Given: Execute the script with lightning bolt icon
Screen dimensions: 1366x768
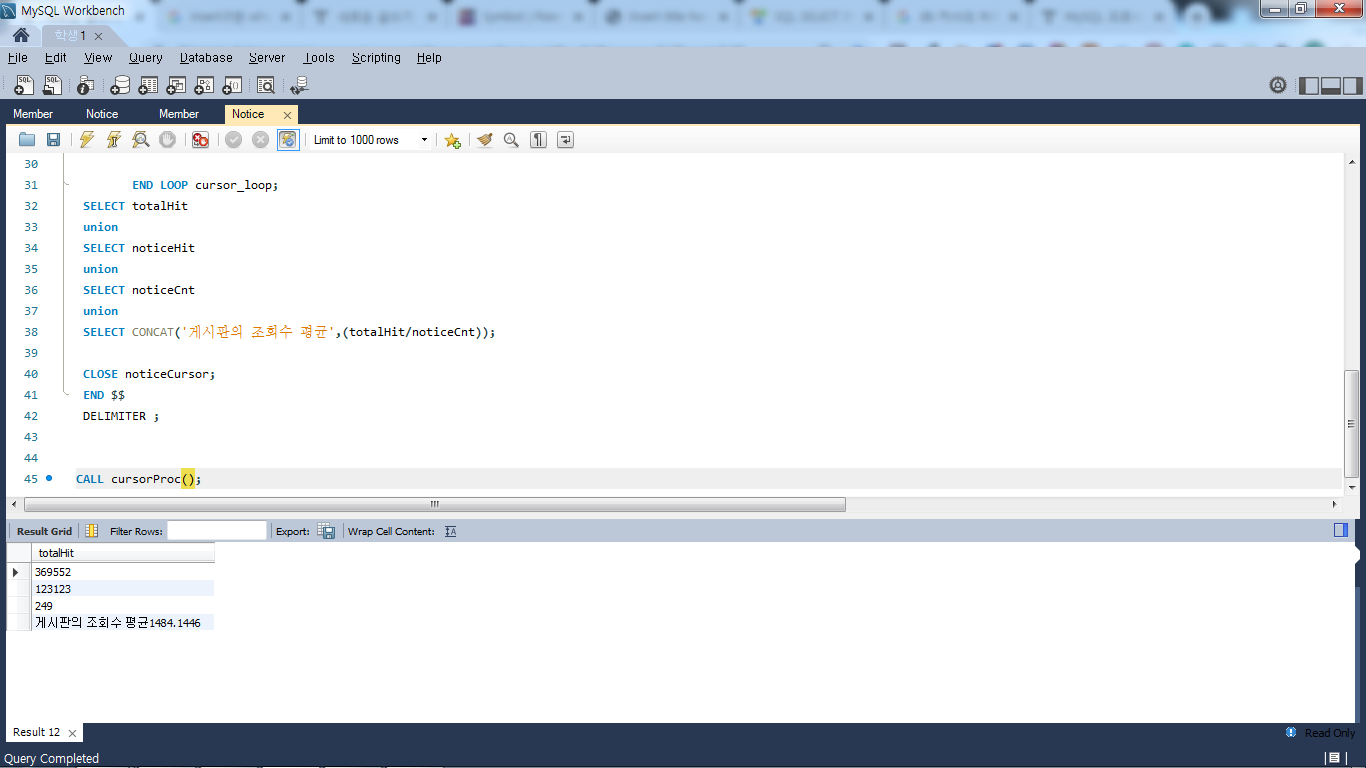Looking at the screenshot, I should pos(87,140).
